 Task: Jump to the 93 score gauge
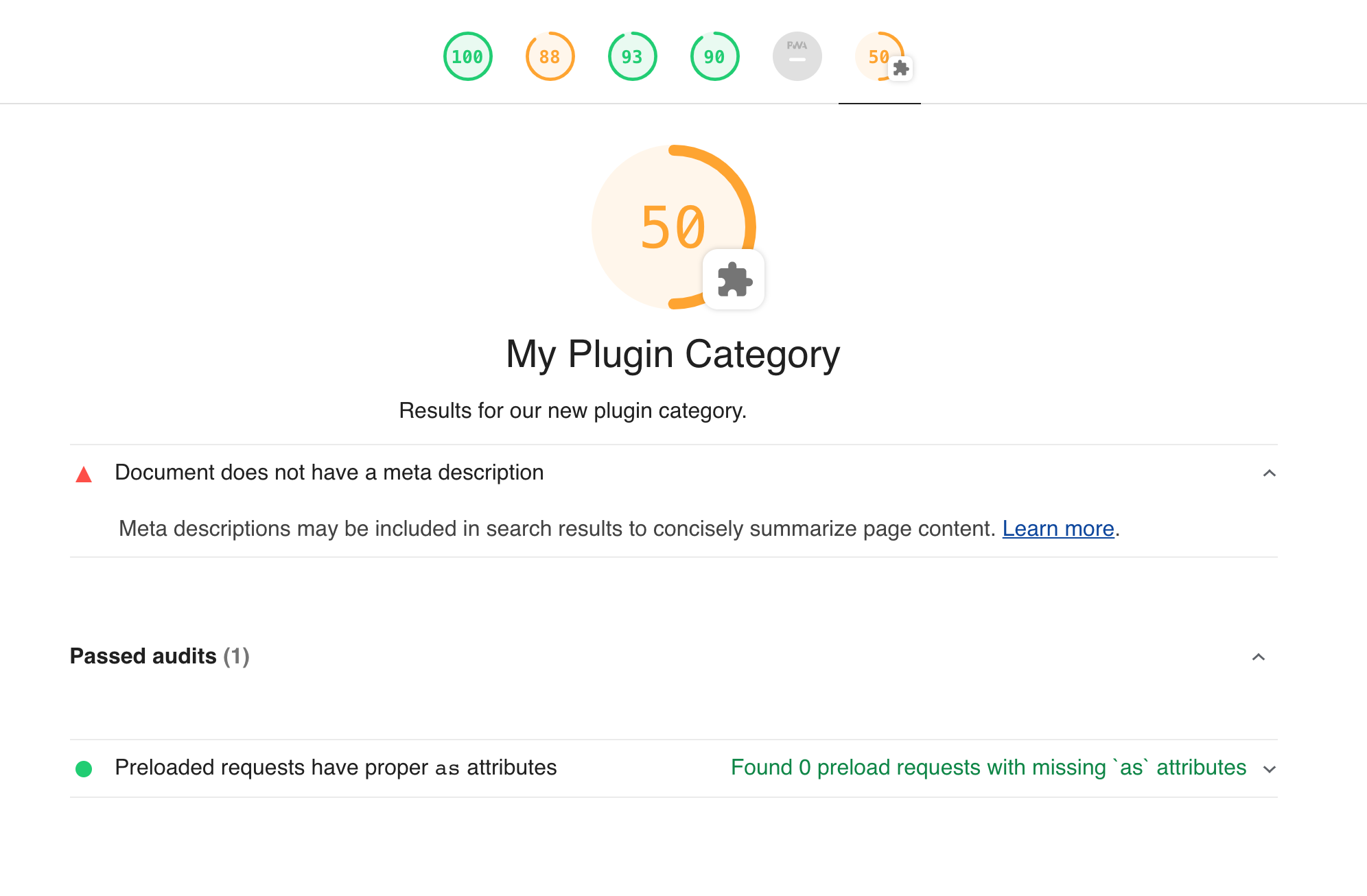pyautogui.click(x=632, y=56)
